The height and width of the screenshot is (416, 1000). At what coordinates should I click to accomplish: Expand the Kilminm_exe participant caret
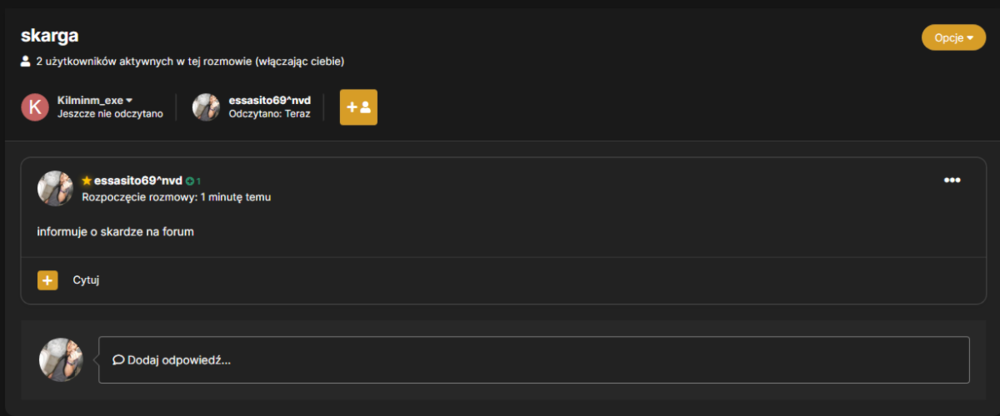pyautogui.click(x=129, y=101)
